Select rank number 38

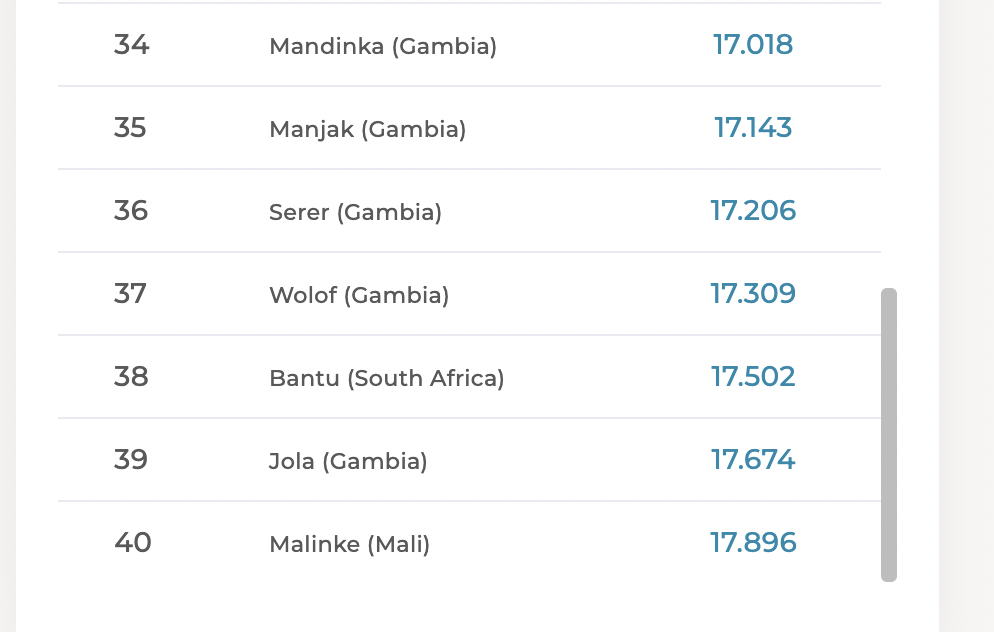click(131, 377)
